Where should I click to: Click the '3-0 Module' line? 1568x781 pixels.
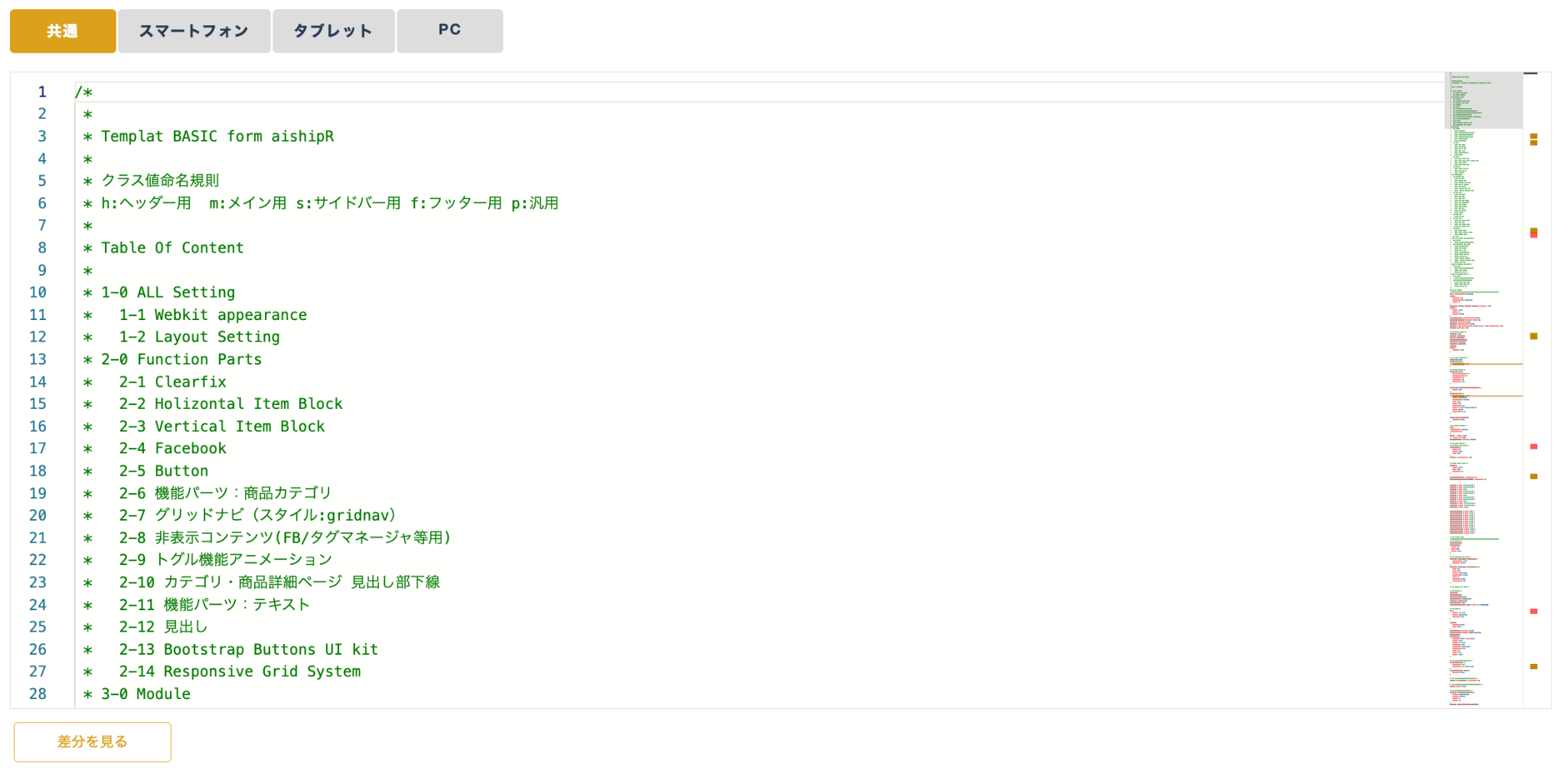145,694
